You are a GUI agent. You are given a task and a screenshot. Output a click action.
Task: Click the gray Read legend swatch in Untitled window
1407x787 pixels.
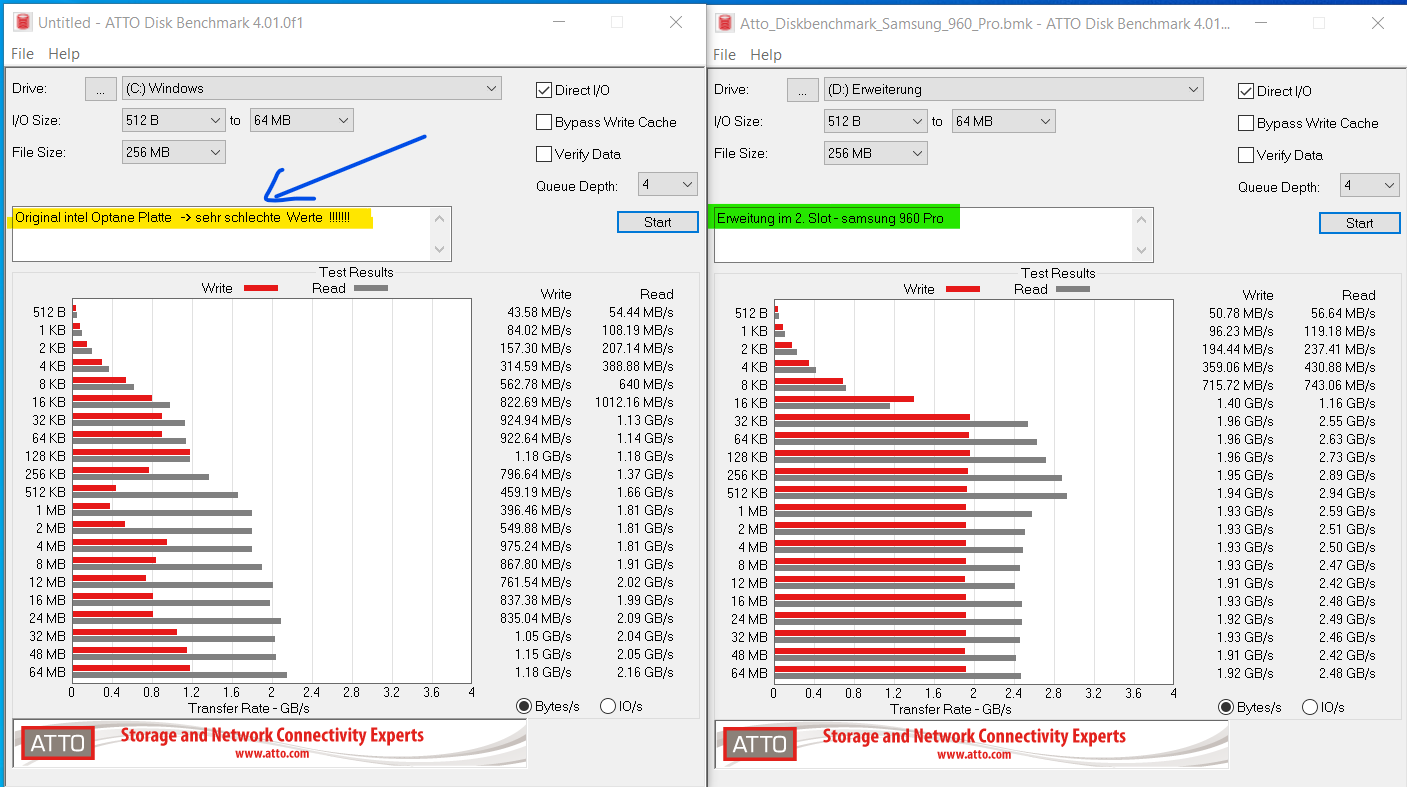(370, 288)
